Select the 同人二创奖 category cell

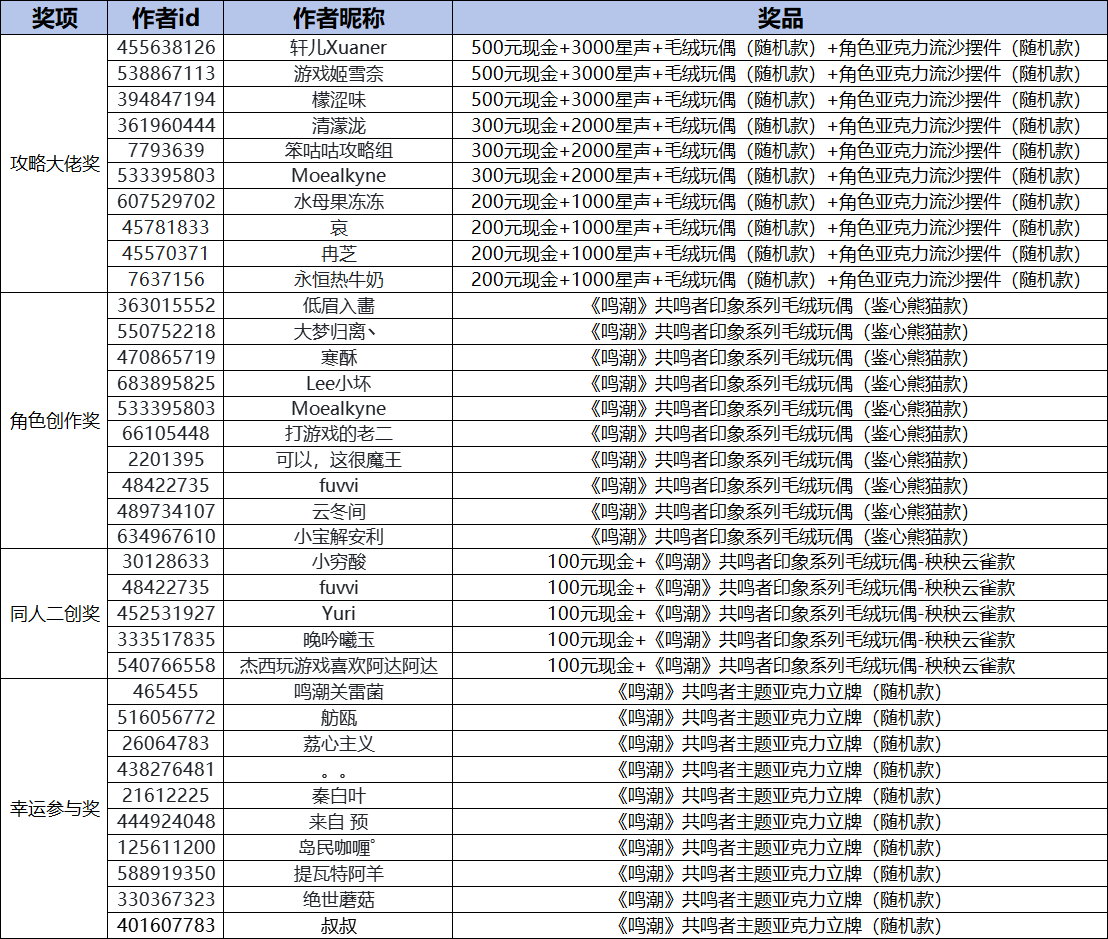point(54,613)
